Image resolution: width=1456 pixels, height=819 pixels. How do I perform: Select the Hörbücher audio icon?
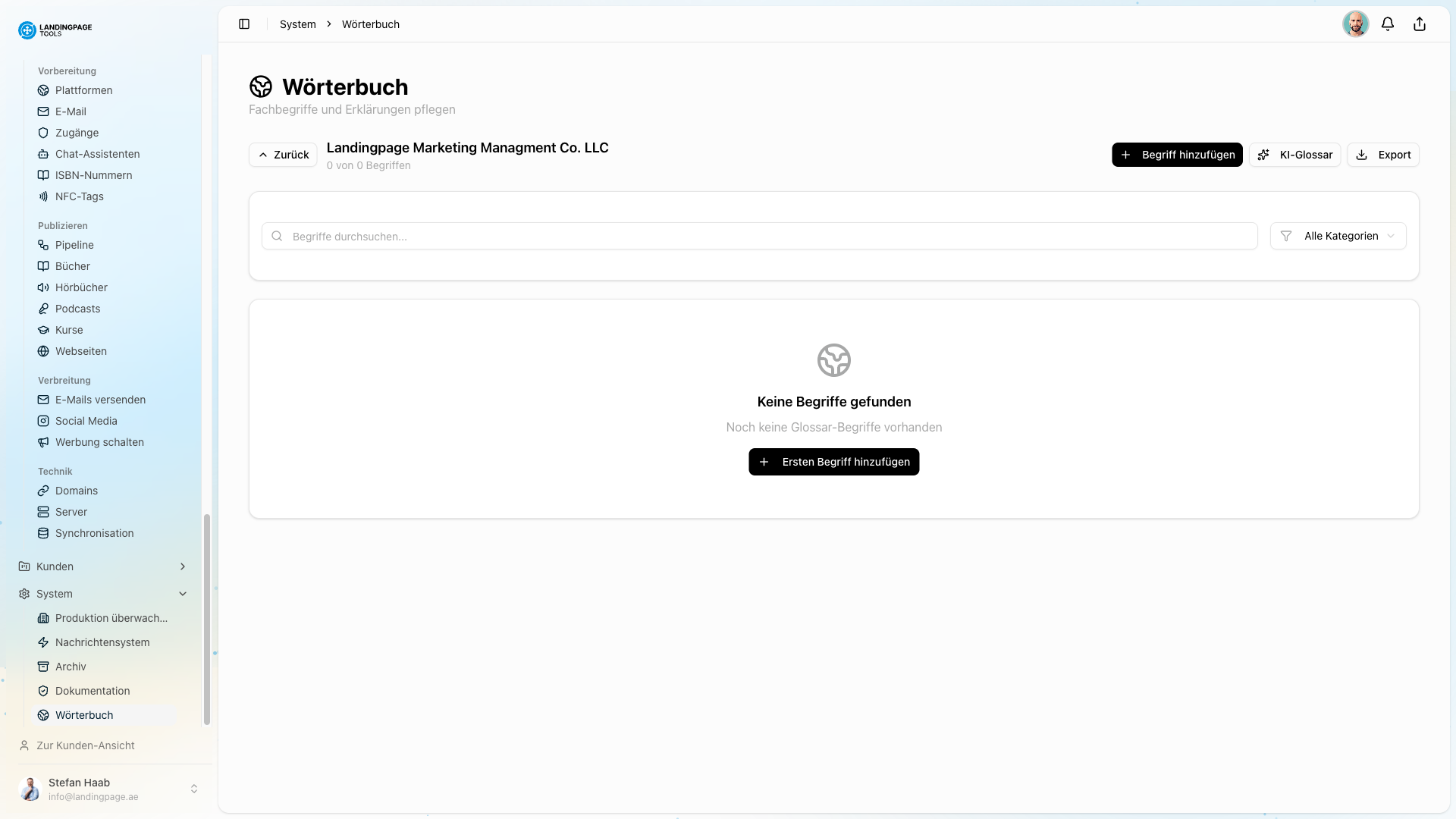43,287
